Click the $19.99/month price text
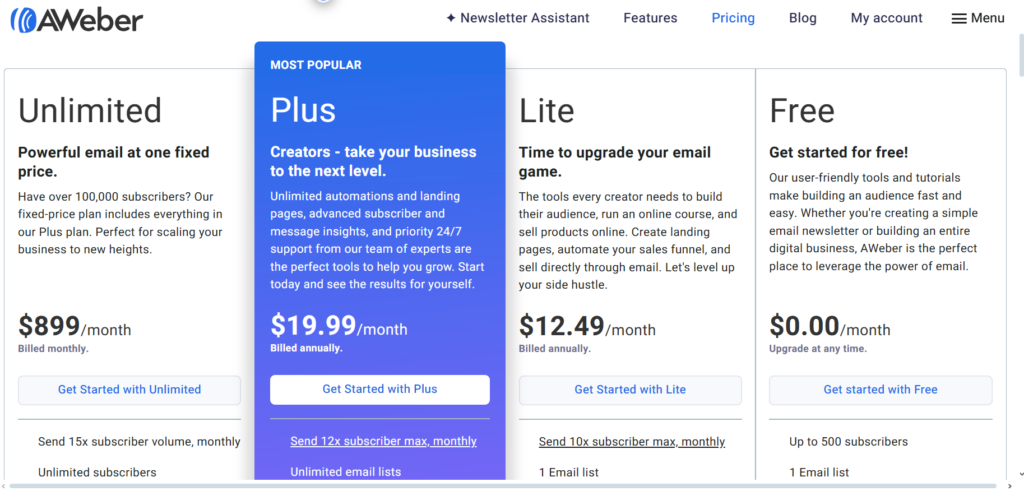1024x491 pixels. coord(339,326)
